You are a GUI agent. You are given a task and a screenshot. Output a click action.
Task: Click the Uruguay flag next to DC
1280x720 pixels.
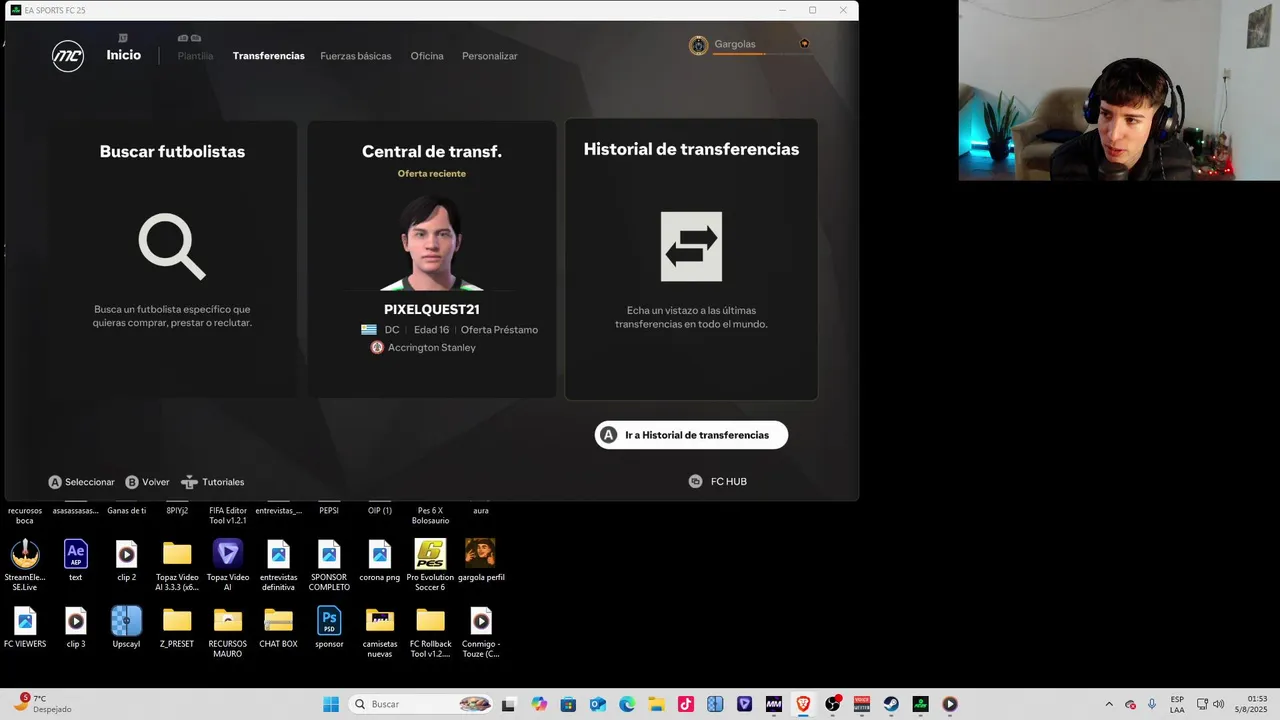(x=369, y=330)
